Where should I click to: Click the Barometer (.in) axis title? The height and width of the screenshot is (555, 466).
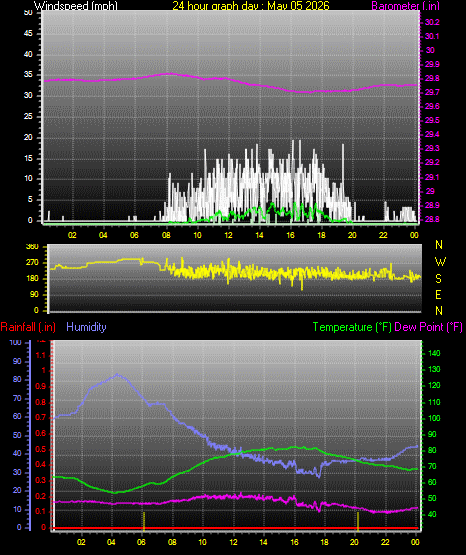[405, 6]
